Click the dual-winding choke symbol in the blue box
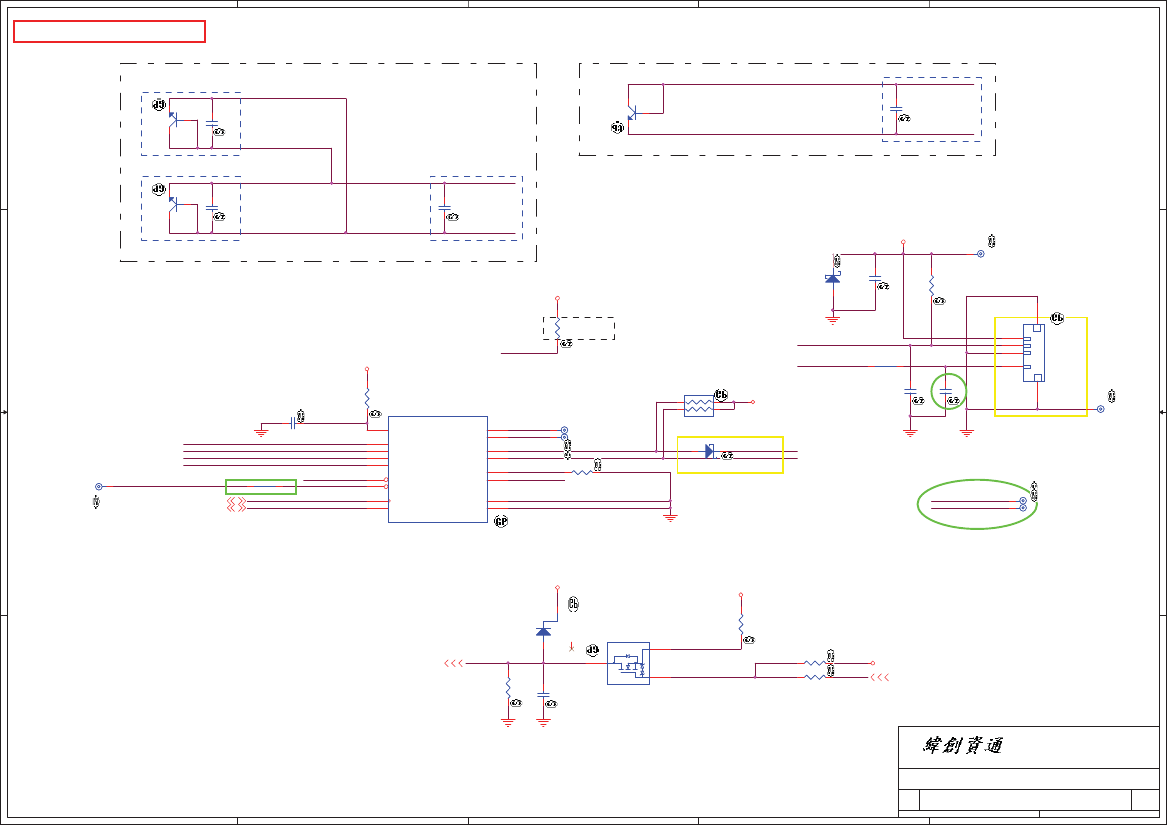1167x825 pixels. click(x=699, y=406)
